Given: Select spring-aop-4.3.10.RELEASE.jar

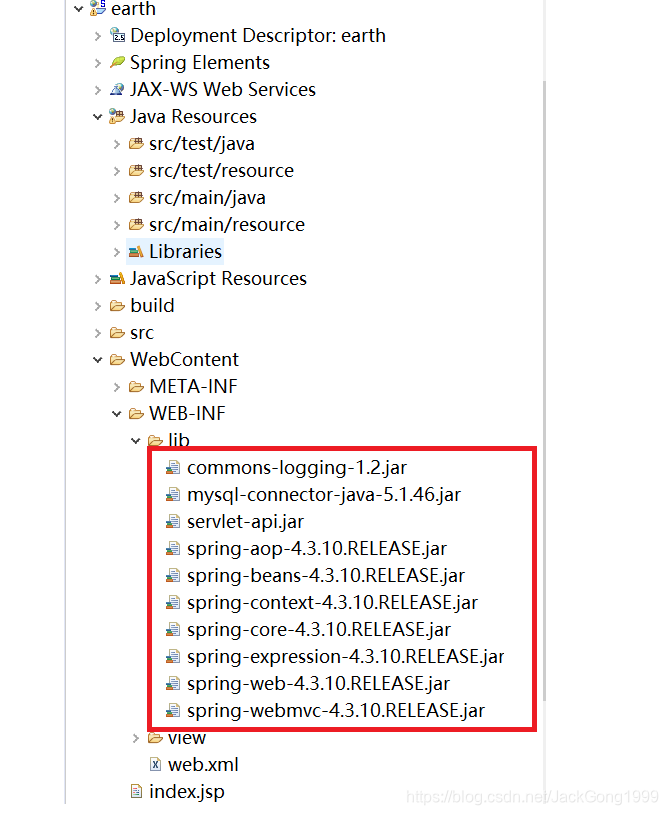Looking at the screenshot, I should click(x=317, y=549).
